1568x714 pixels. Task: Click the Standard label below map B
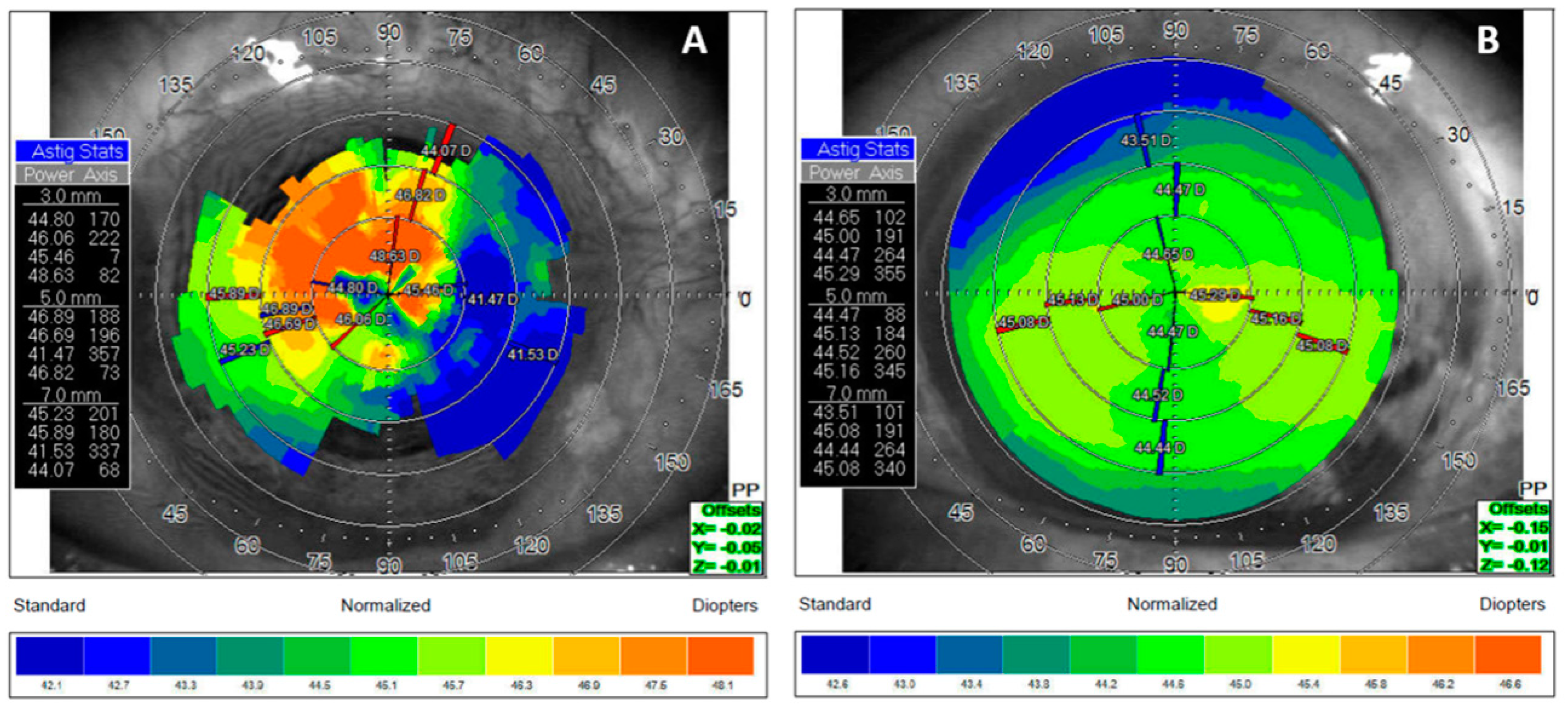click(835, 604)
